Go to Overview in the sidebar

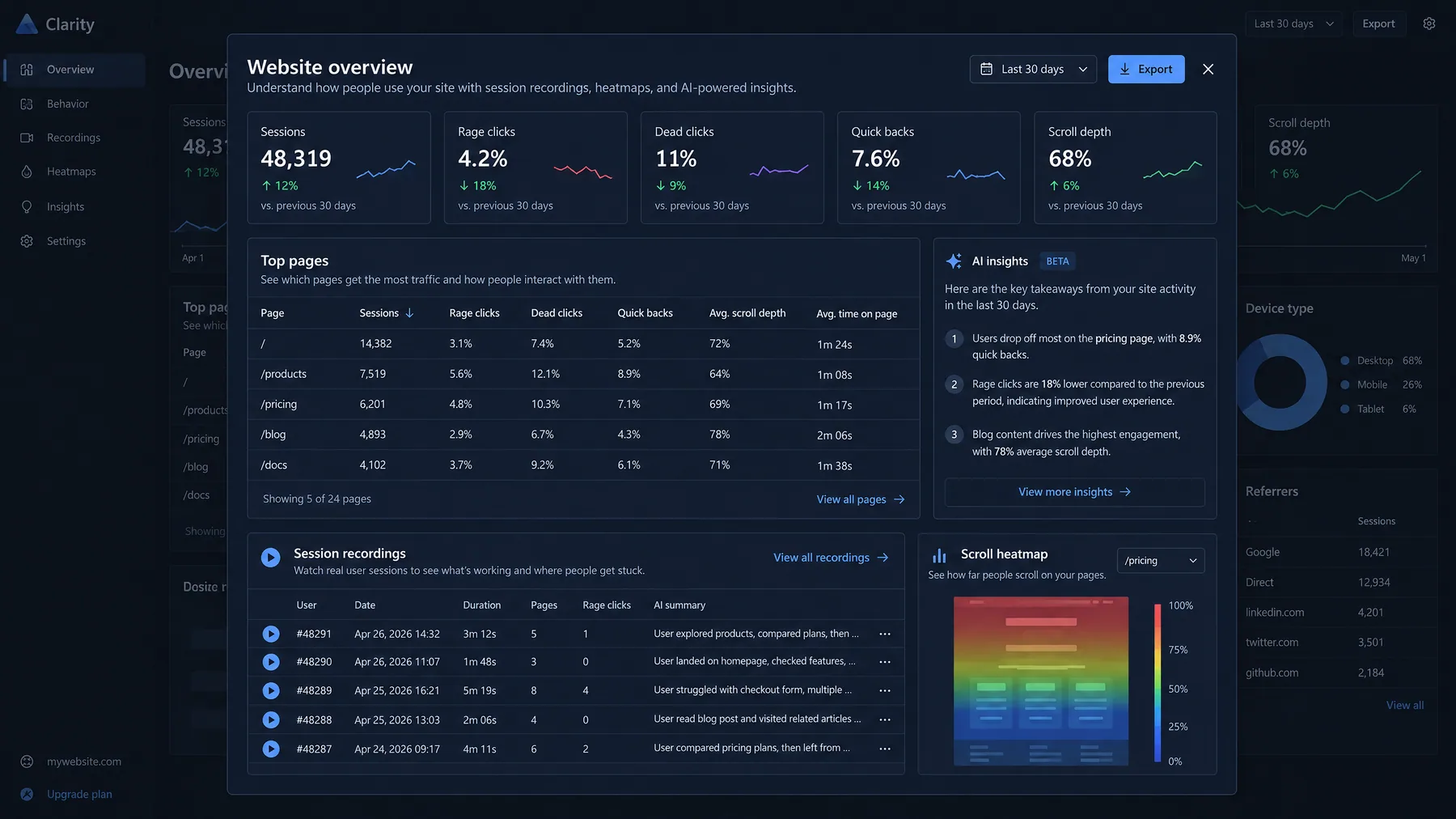click(x=74, y=70)
